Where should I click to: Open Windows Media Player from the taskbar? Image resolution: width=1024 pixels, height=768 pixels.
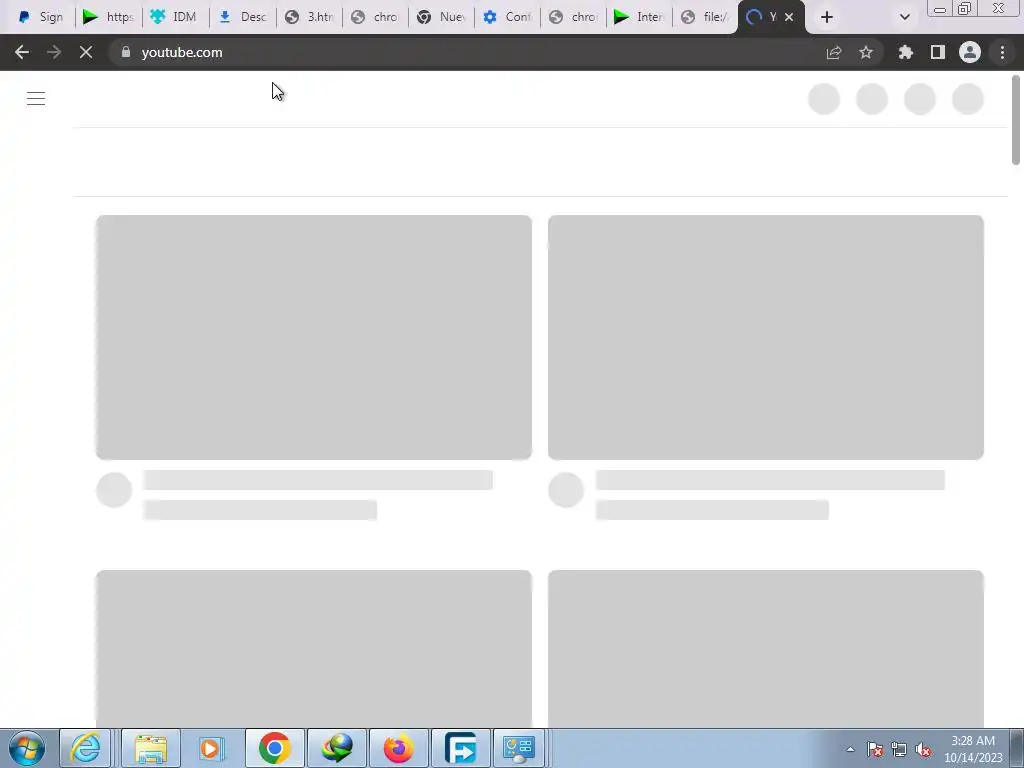click(212, 748)
